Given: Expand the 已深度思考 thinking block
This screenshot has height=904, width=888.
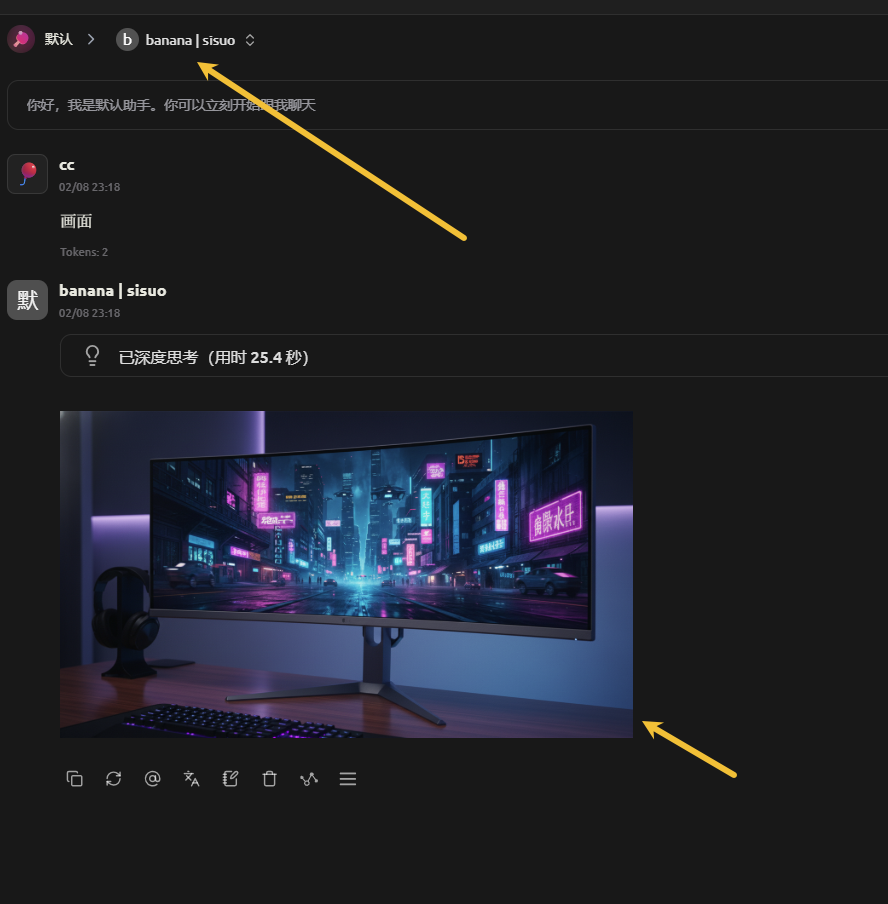Looking at the screenshot, I should coord(213,357).
